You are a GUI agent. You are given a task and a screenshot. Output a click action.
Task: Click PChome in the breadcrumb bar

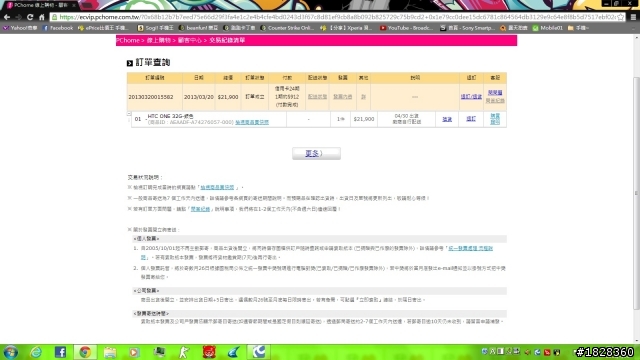[x=128, y=40]
